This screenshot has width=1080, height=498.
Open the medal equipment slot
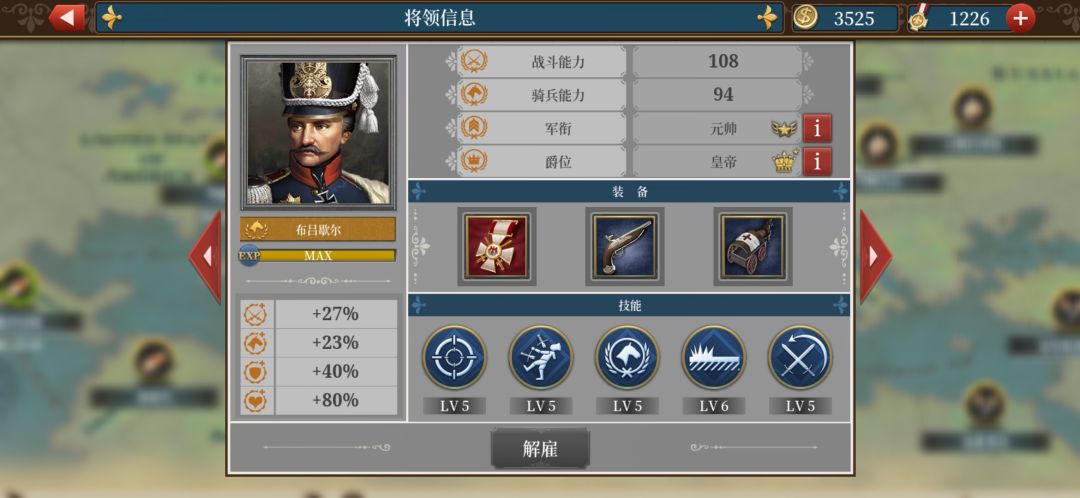497,247
